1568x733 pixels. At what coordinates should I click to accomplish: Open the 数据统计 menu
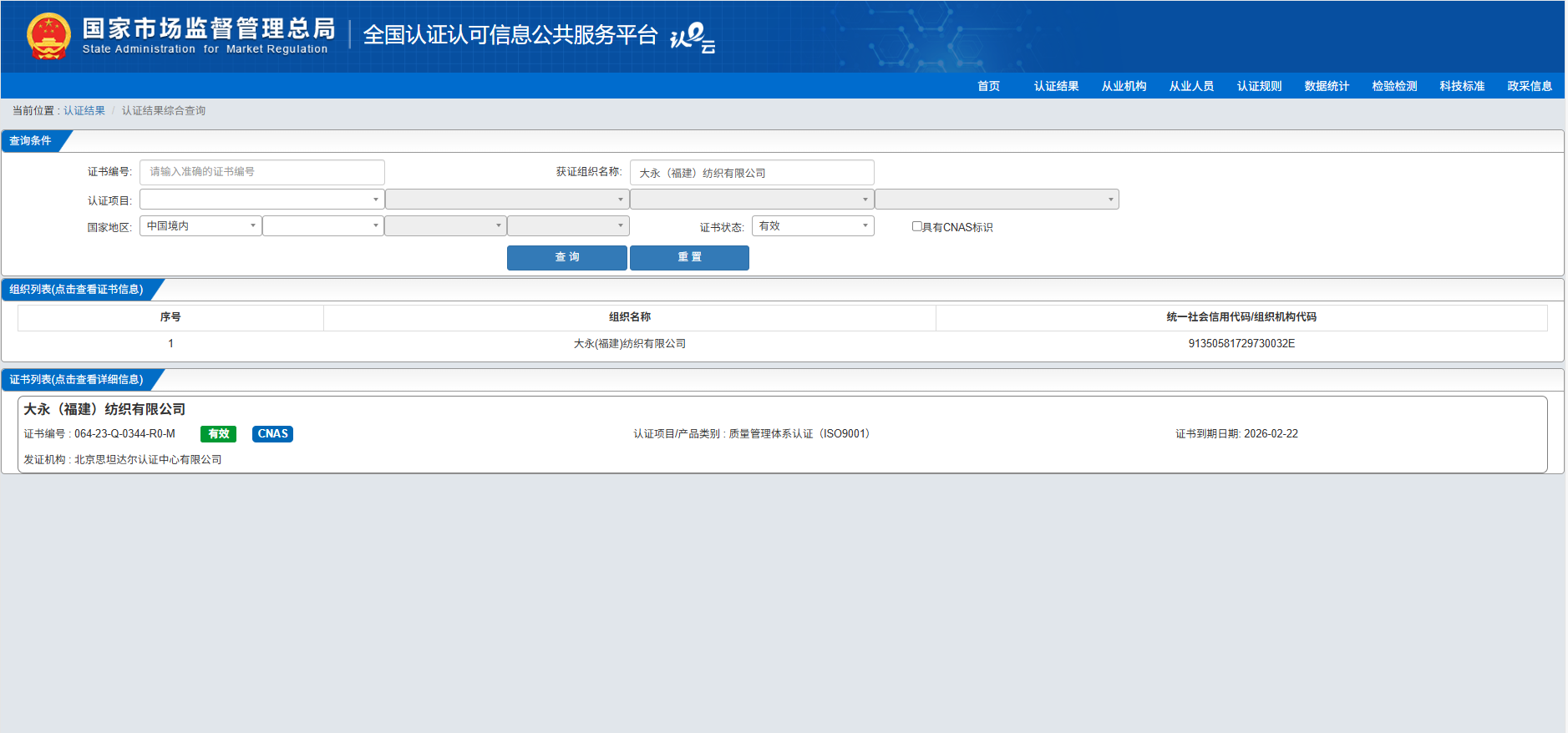1327,86
